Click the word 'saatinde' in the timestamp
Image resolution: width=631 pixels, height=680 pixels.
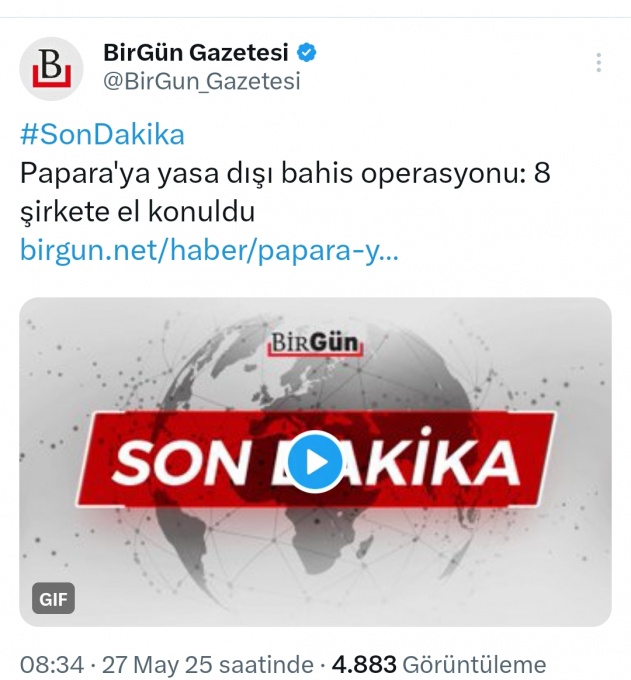(x=266, y=665)
